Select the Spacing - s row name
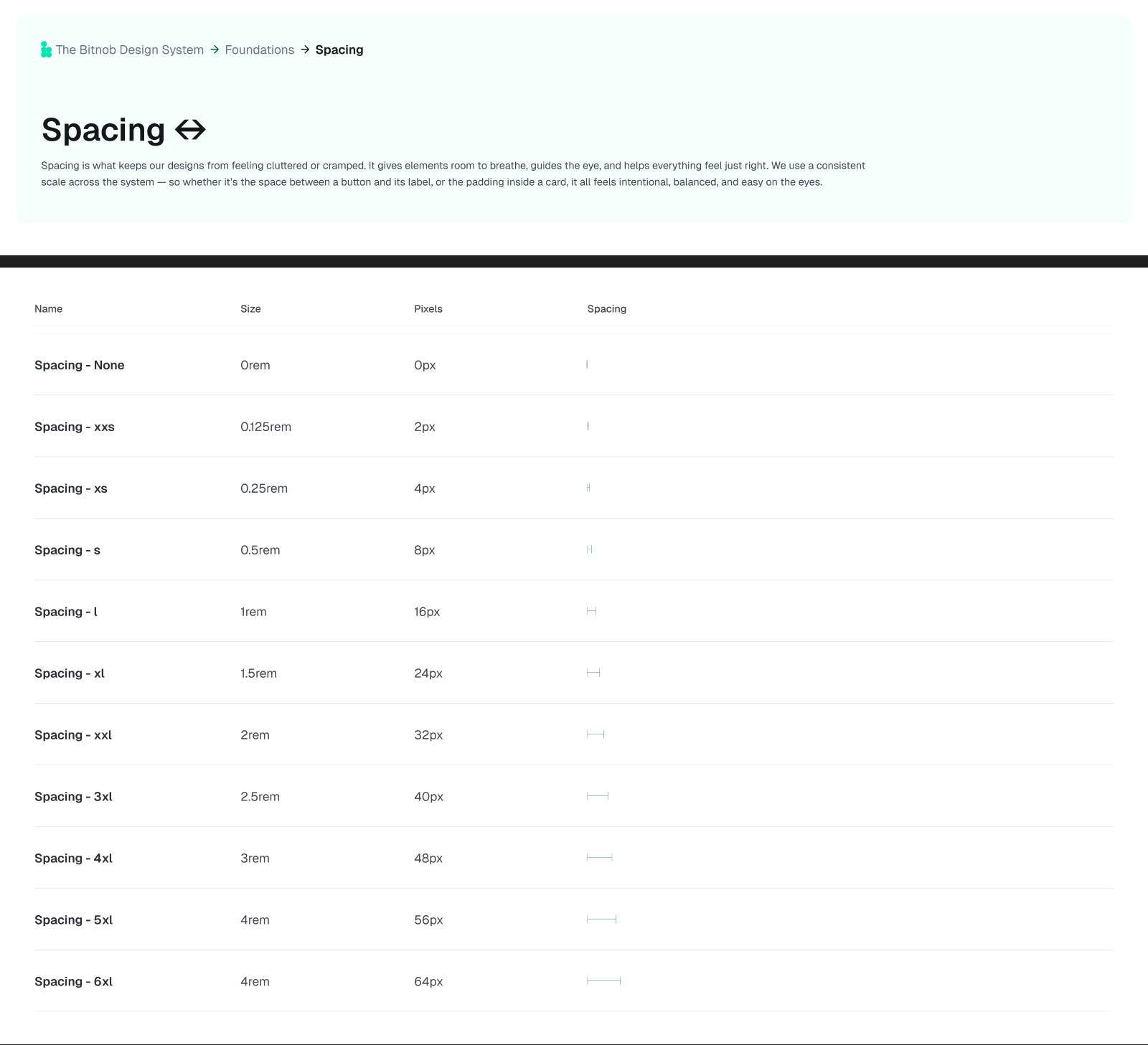Image resolution: width=1148 pixels, height=1045 pixels. (67, 550)
